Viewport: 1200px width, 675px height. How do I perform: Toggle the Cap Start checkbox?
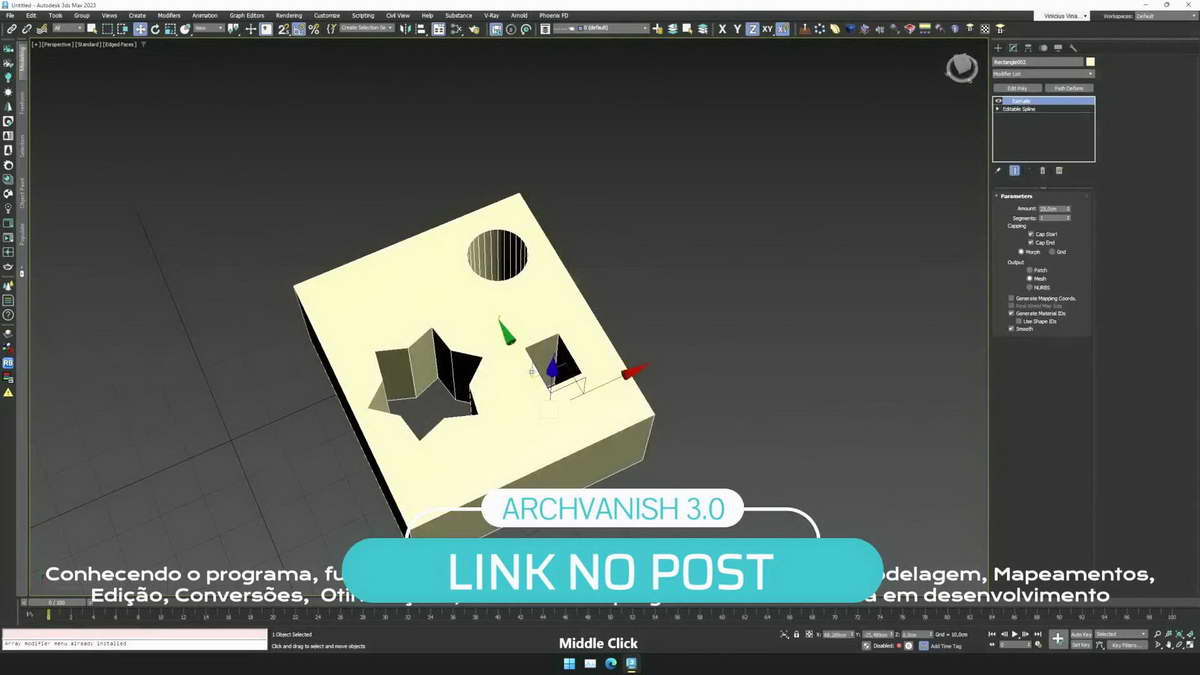coord(1030,234)
